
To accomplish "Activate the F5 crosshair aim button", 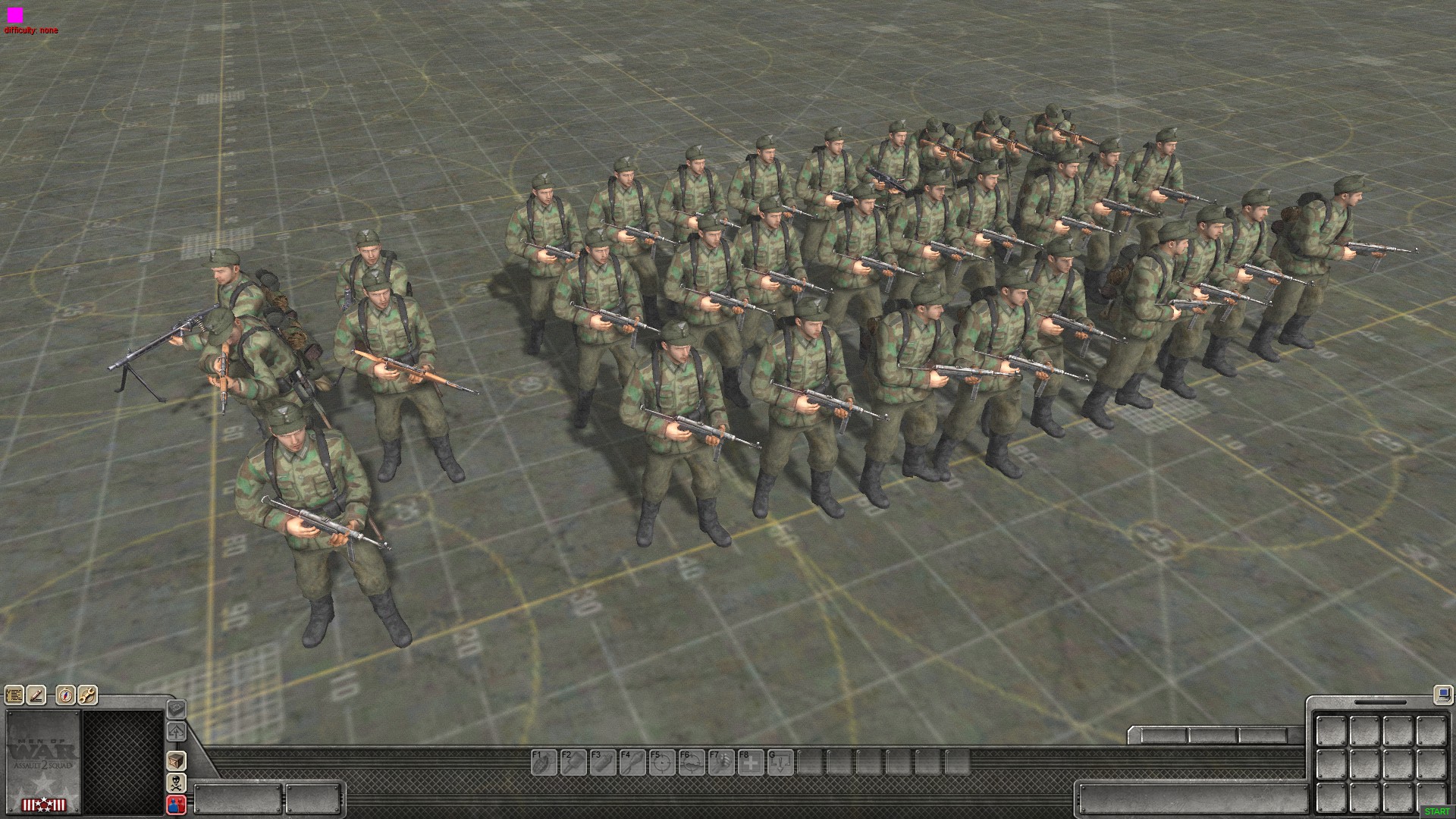I will coord(662,762).
